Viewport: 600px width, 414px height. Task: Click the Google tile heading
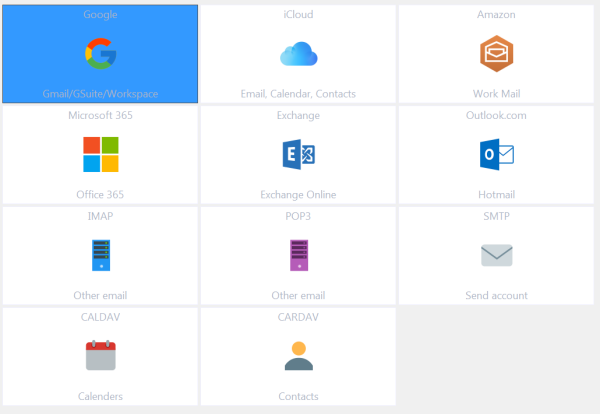tap(100, 15)
